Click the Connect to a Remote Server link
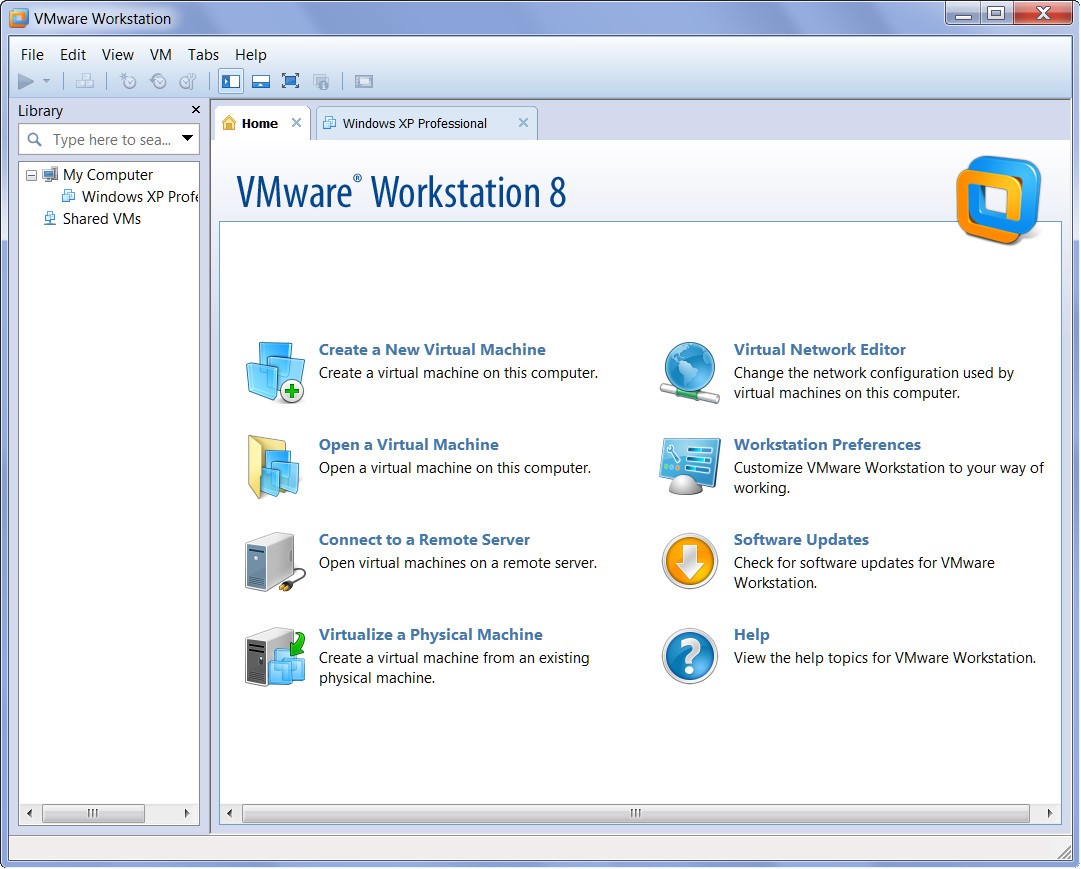The height and width of the screenshot is (869, 1081). tap(425, 540)
